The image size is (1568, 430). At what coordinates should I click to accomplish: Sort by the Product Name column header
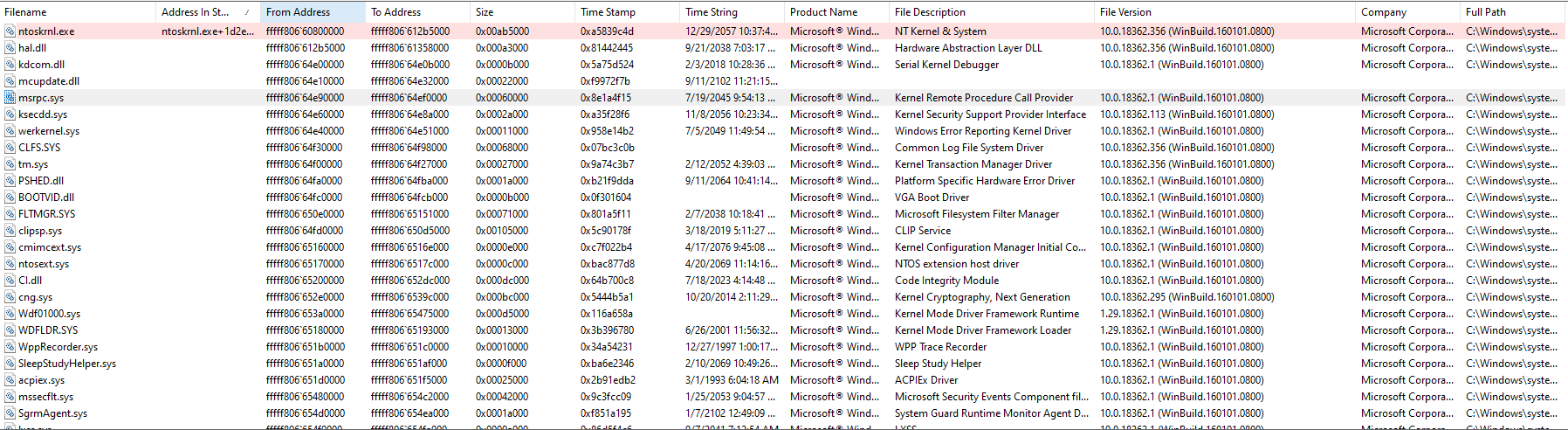pyautogui.click(x=837, y=12)
